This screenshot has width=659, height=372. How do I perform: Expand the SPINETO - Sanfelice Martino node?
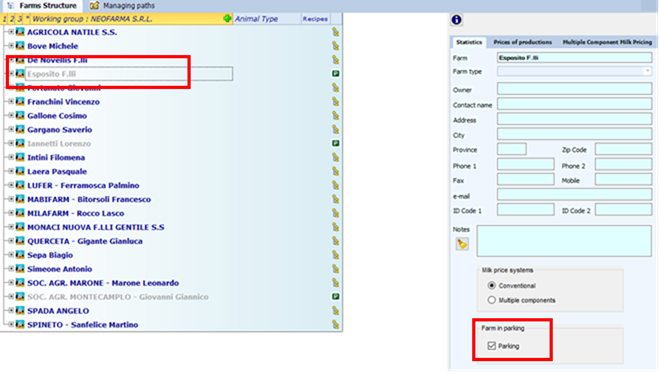11,325
